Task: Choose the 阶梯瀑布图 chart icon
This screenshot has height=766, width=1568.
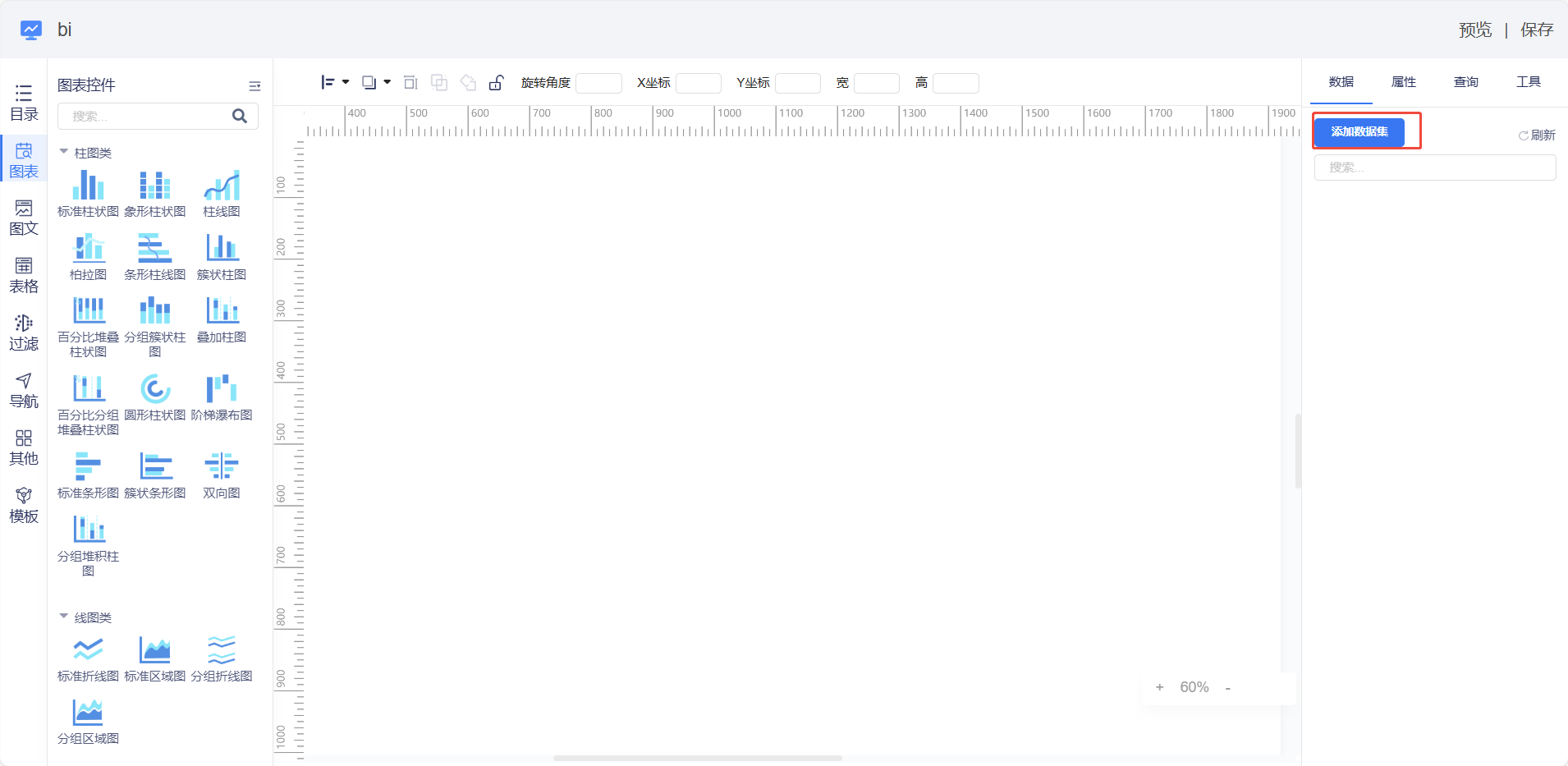Action: (222, 390)
